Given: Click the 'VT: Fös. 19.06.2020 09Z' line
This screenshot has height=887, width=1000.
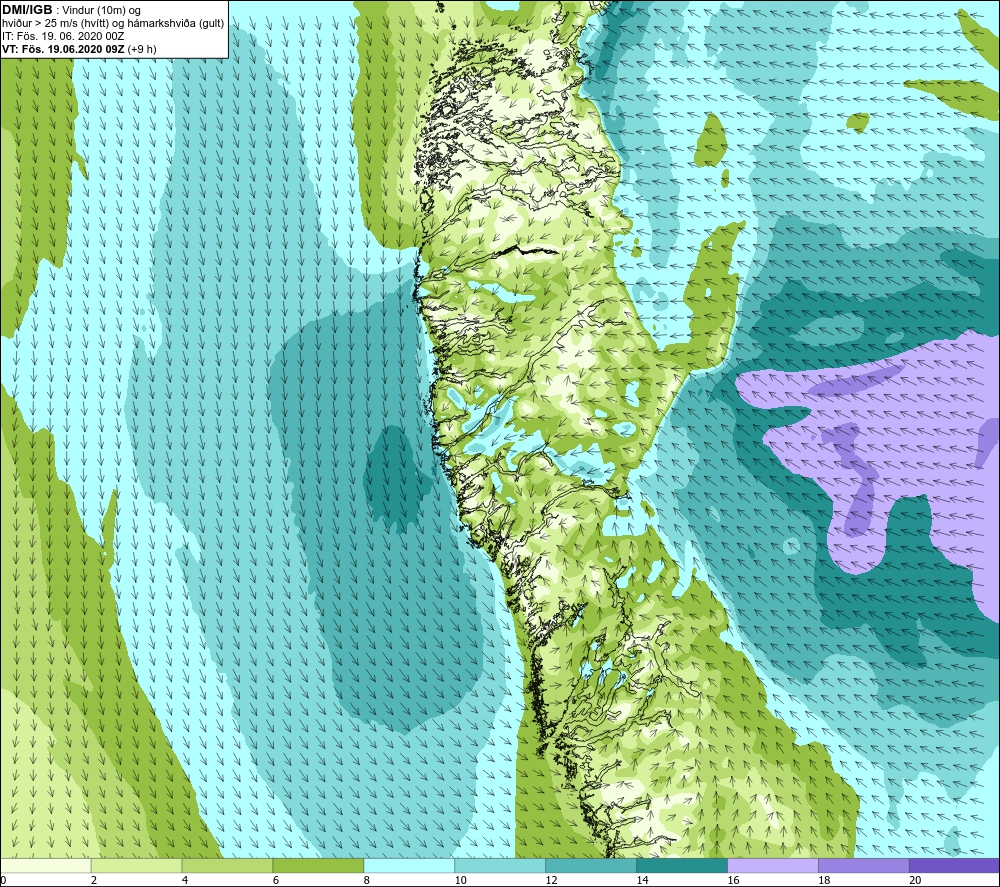Looking at the screenshot, I should tap(63, 49).
